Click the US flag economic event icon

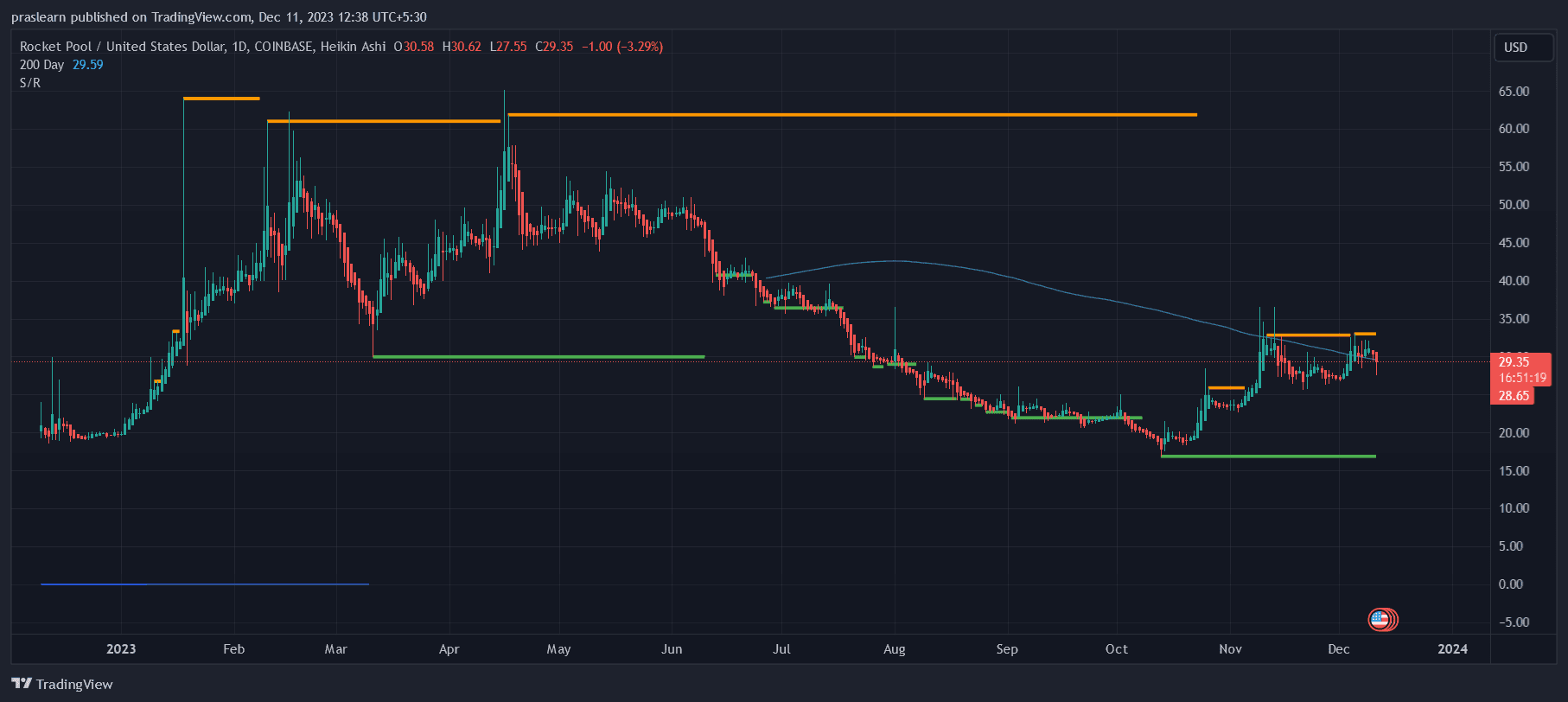point(1380,620)
